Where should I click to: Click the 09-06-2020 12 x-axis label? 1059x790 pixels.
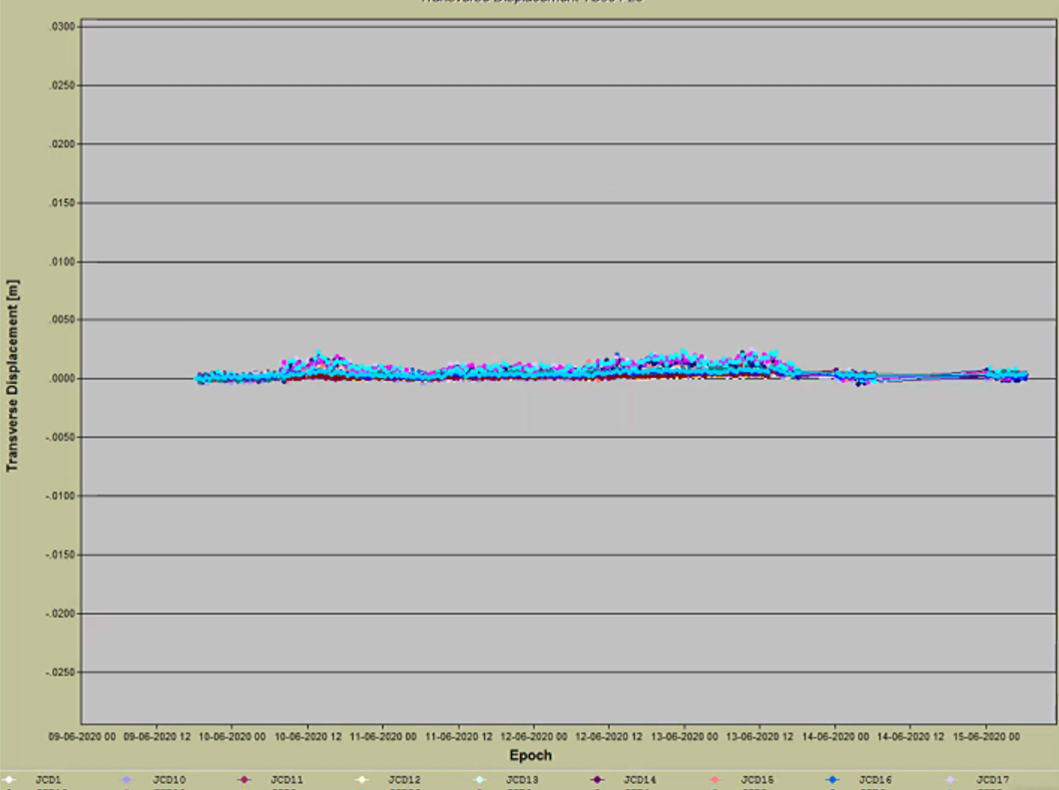tap(157, 737)
